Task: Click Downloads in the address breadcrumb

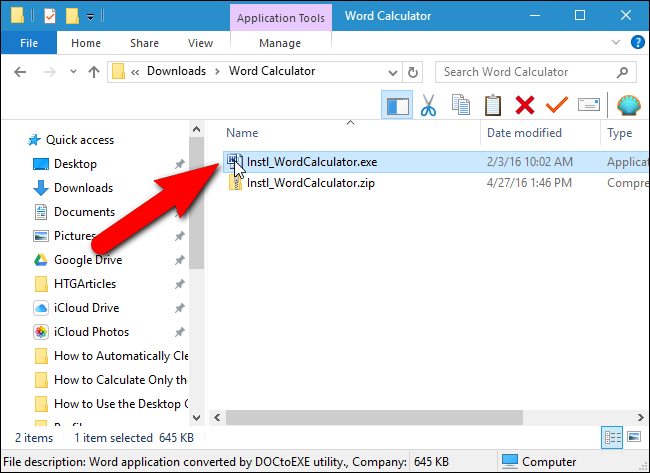Action: (177, 71)
